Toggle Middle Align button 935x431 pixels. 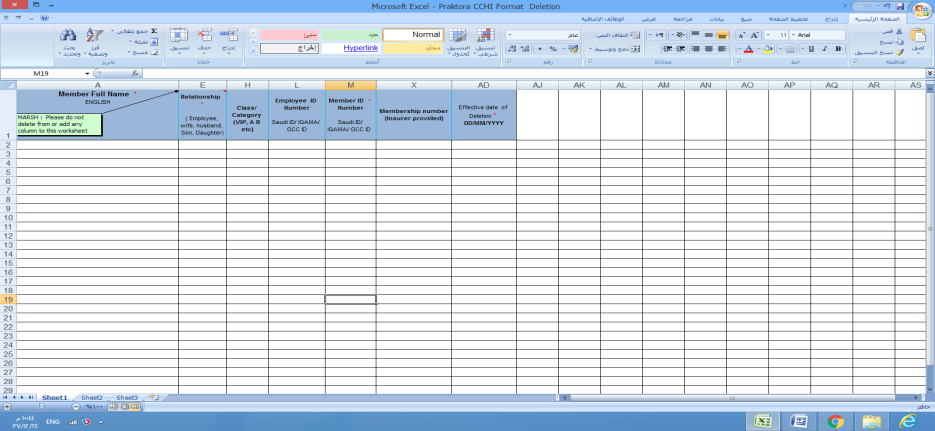(709, 35)
